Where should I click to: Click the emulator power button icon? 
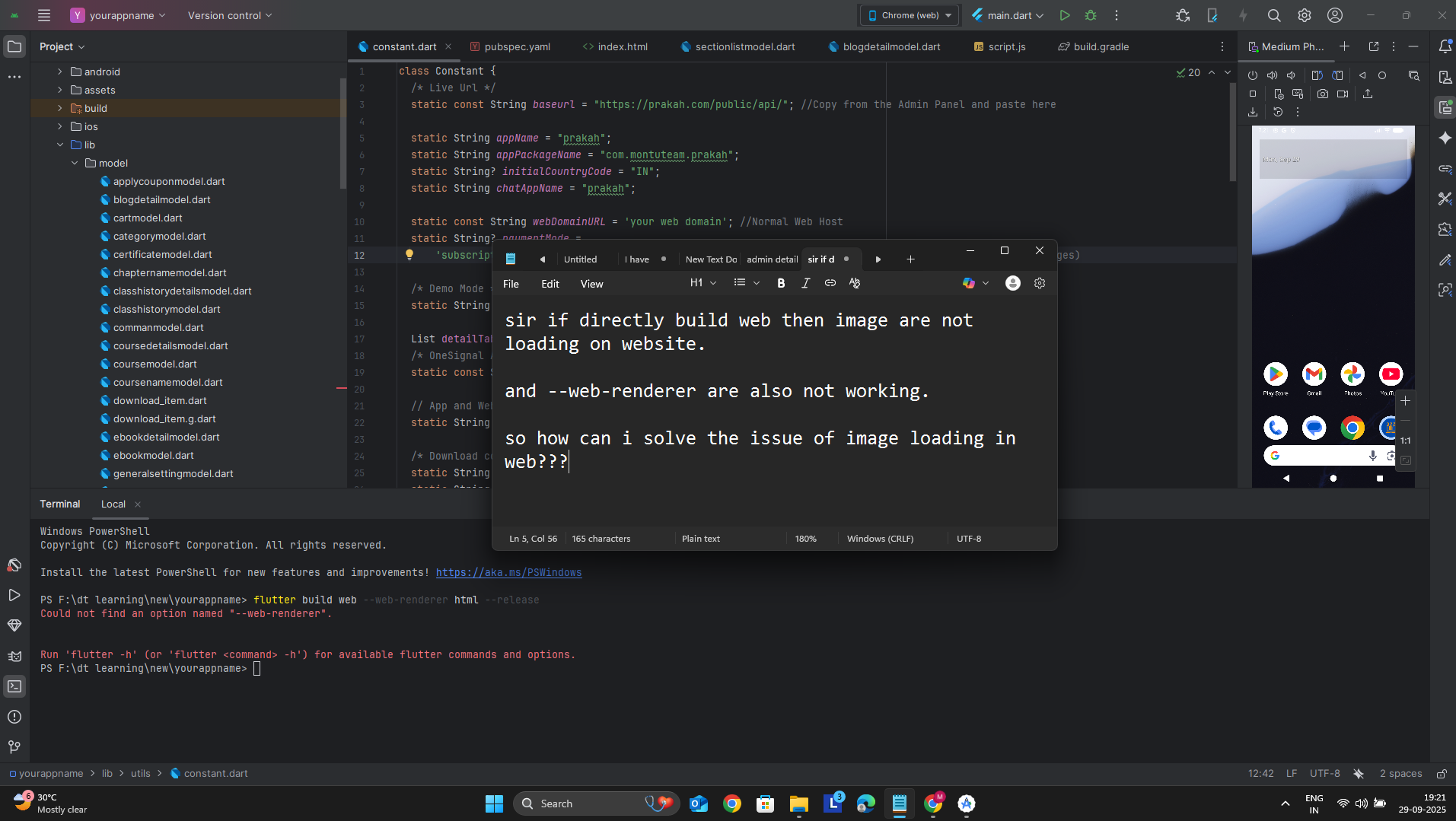pos(1253,75)
